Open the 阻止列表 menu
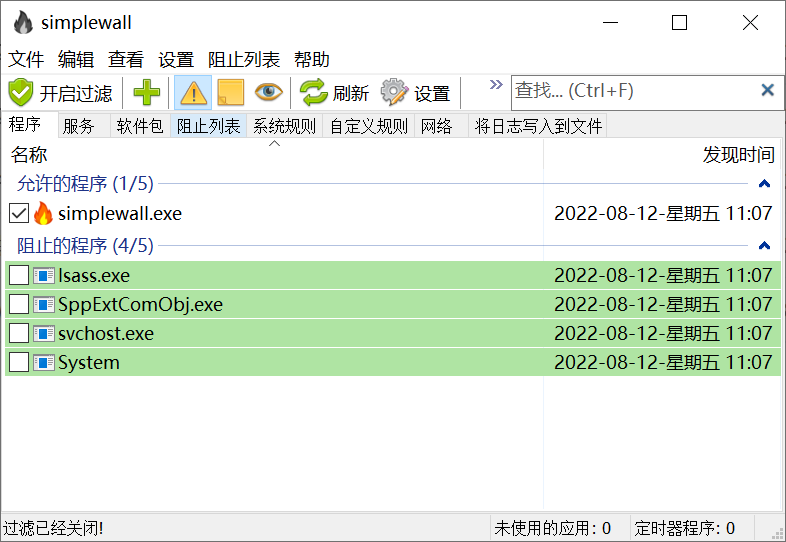786x542 pixels. pos(243,60)
